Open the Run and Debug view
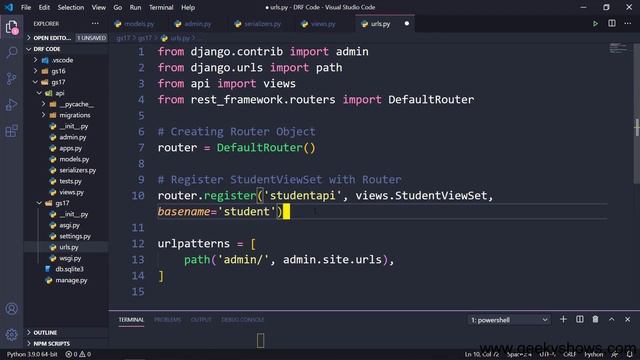Image resolution: width=640 pixels, height=360 pixels. click(x=11, y=104)
